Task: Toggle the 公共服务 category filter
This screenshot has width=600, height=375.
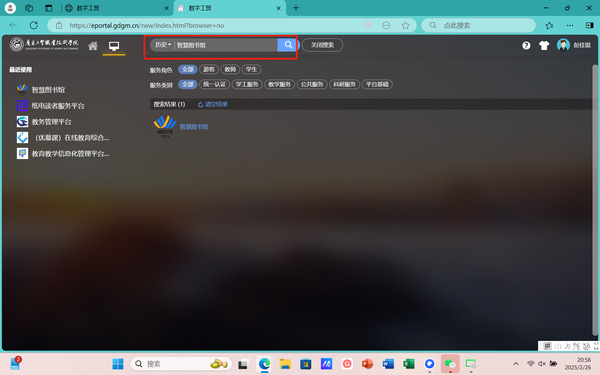Action: (312, 84)
